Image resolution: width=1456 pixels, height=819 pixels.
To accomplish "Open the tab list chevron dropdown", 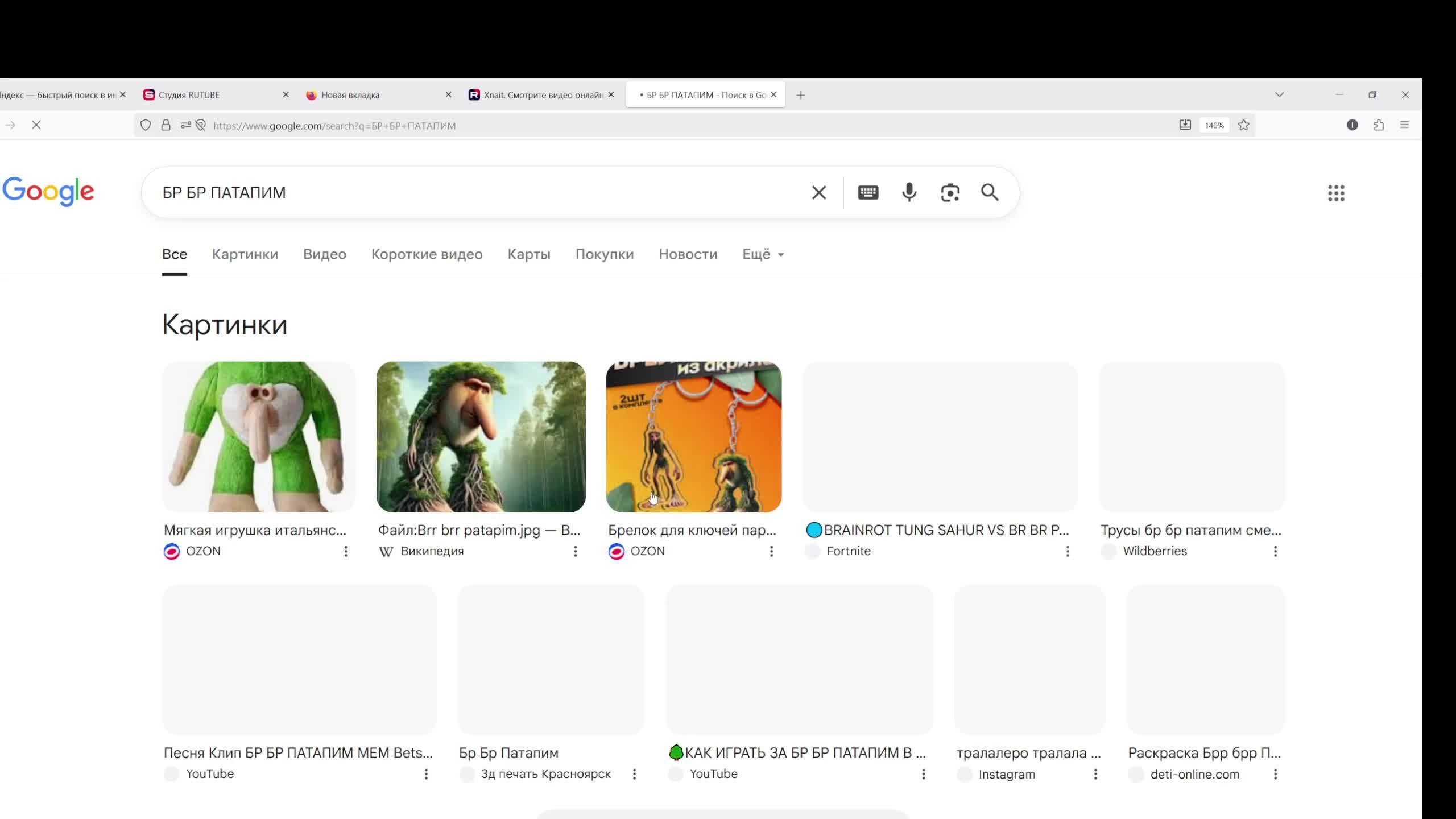I will pos(1280,94).
